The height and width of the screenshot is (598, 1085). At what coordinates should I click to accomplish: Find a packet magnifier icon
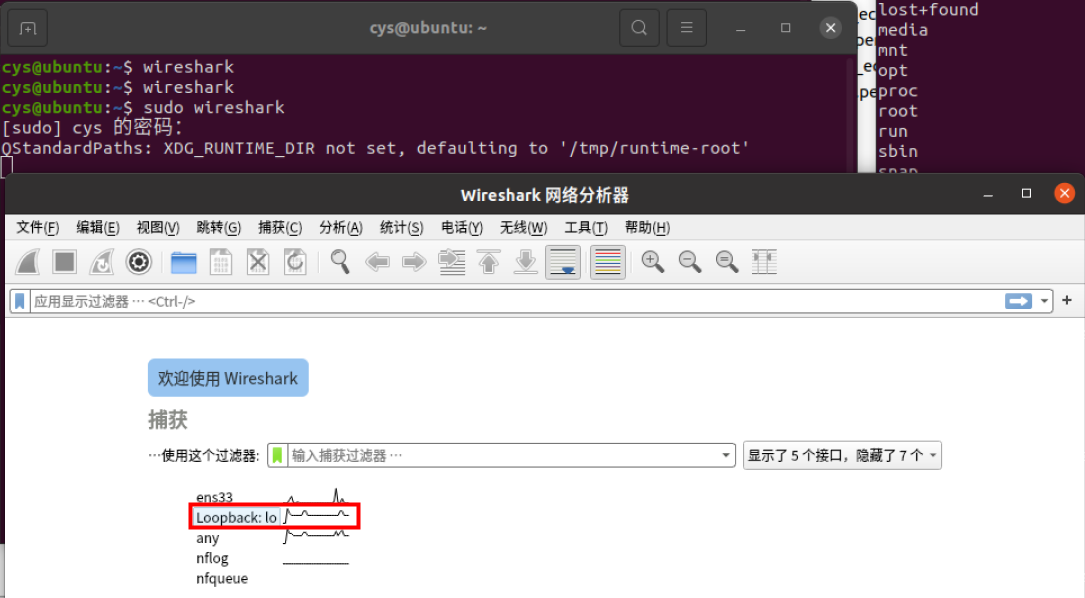pos(340,262)
